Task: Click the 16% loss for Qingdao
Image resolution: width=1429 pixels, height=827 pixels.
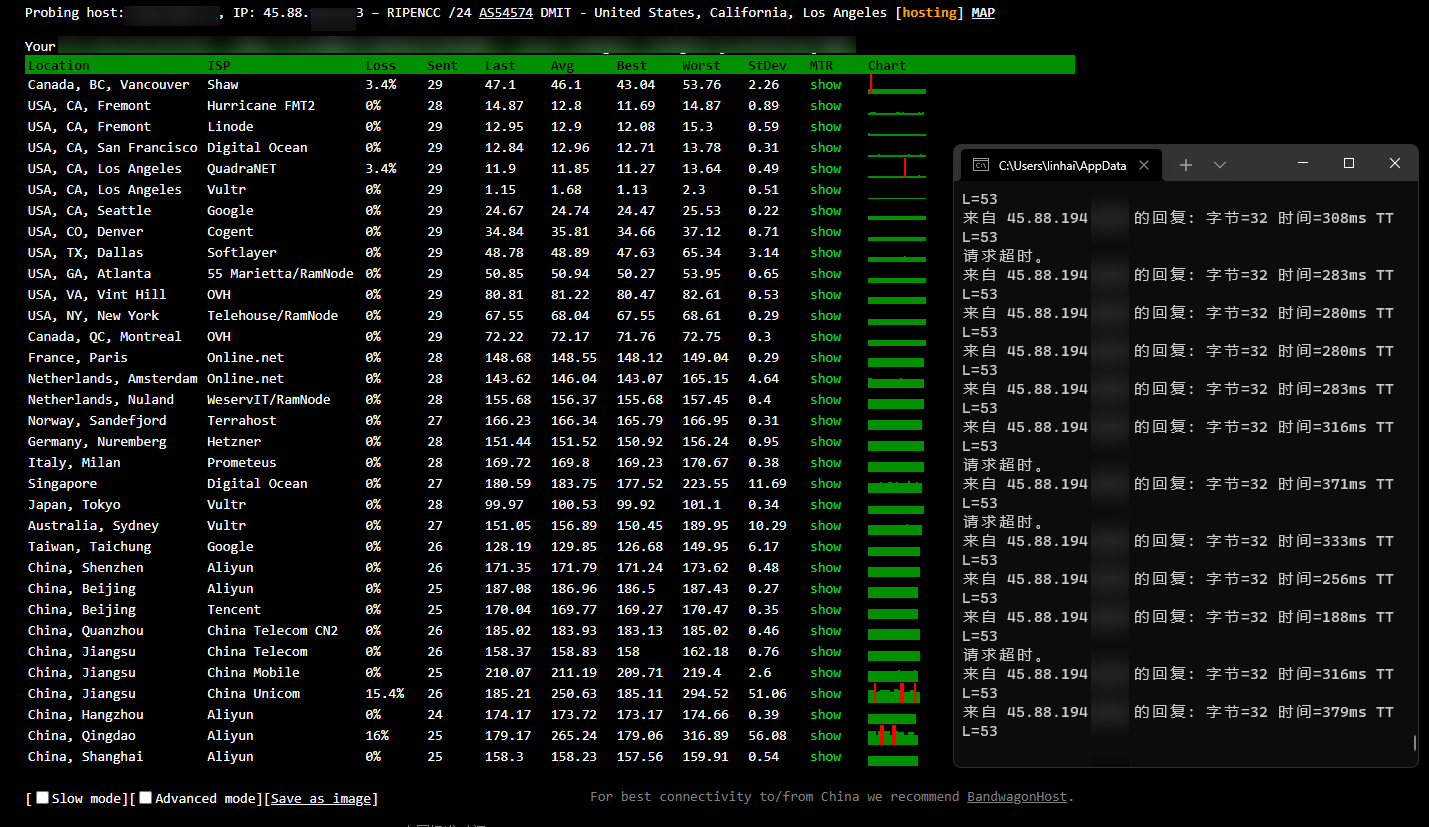Action: (x=377, y=736)
